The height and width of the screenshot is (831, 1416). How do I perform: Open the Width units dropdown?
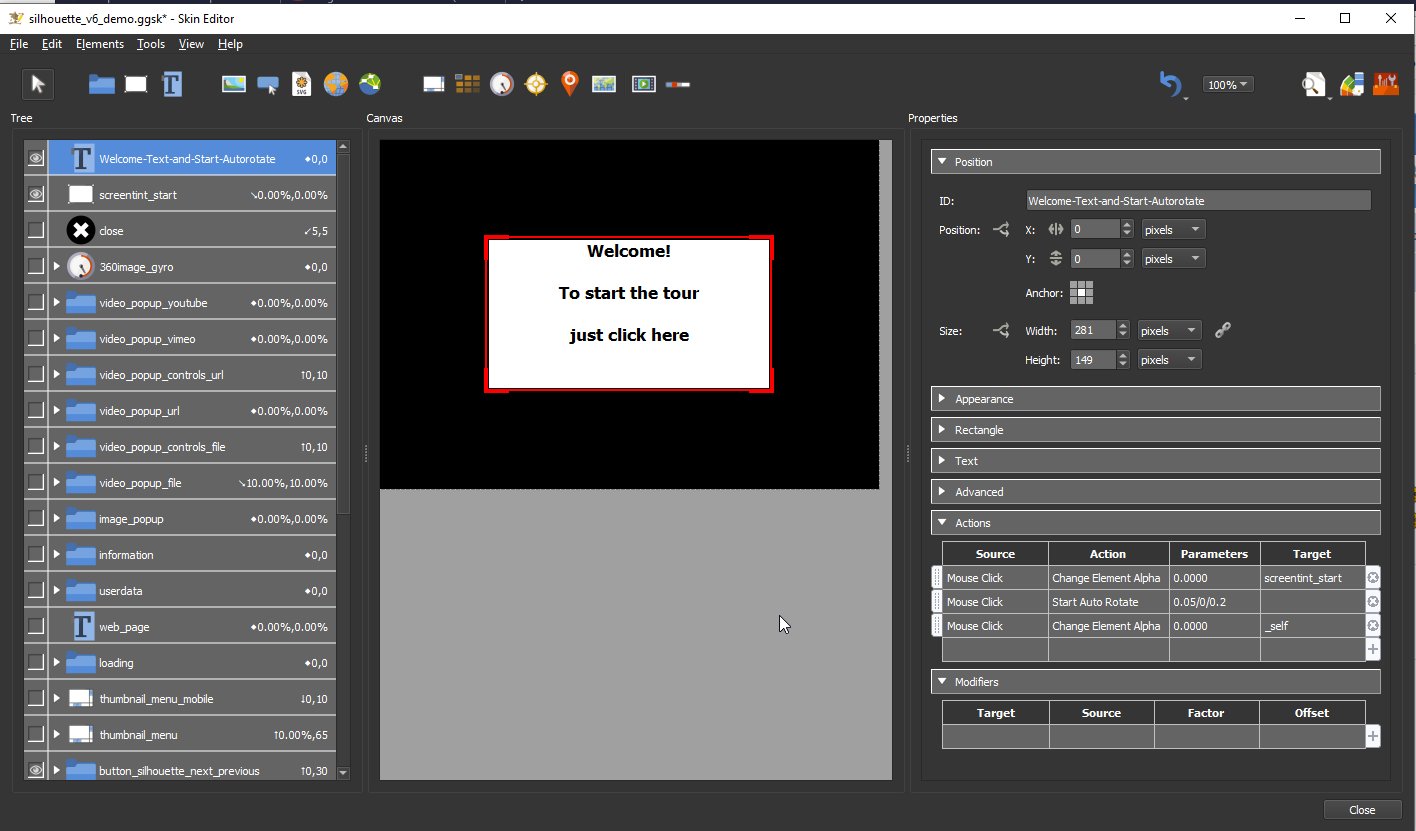point(1170,330)
